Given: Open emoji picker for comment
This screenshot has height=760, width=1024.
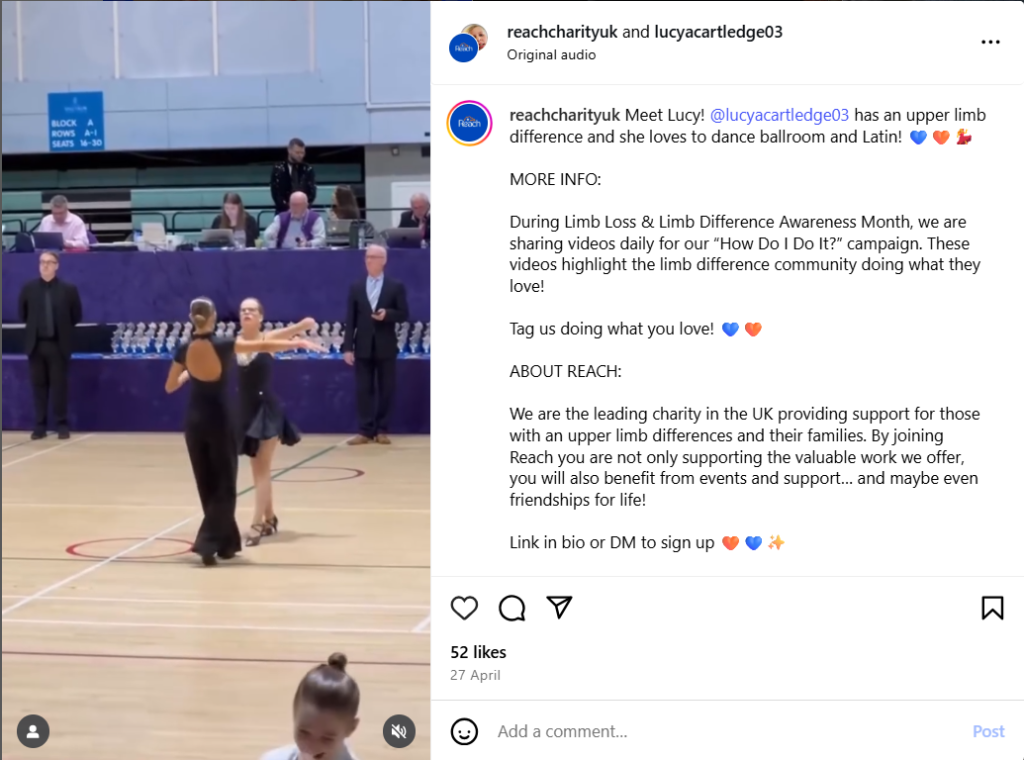Looking at the screenshot, I should [464, 731].
